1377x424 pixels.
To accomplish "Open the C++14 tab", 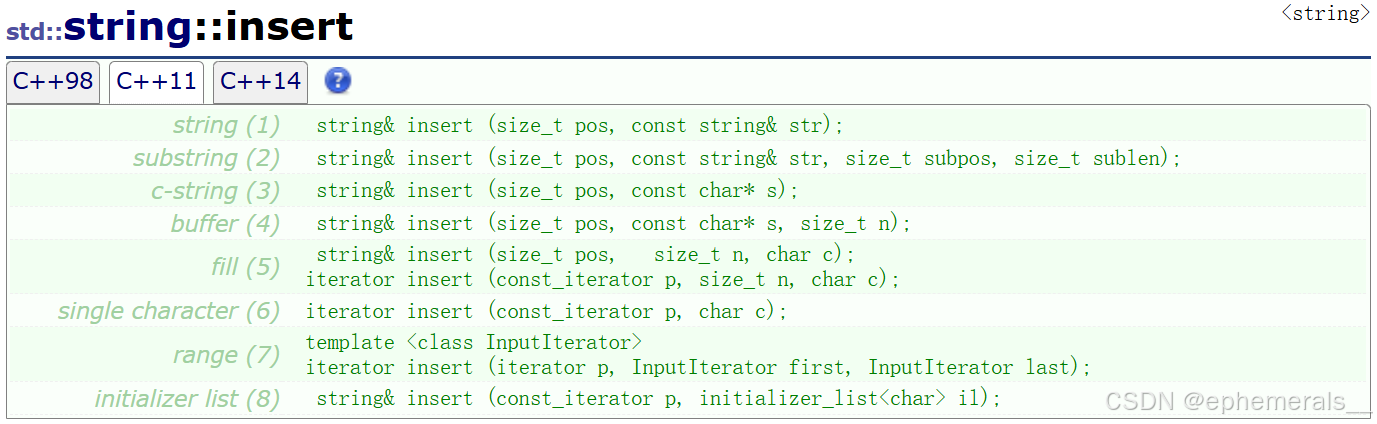I will 260,82.
